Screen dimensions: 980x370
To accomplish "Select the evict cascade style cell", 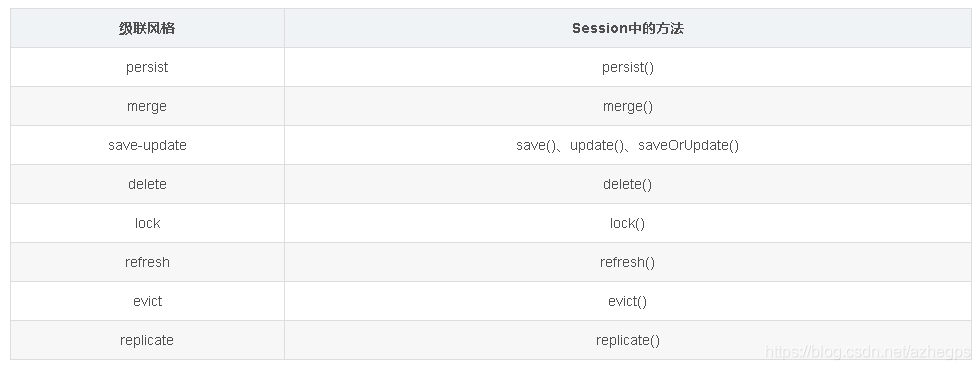I will point(147,301).
